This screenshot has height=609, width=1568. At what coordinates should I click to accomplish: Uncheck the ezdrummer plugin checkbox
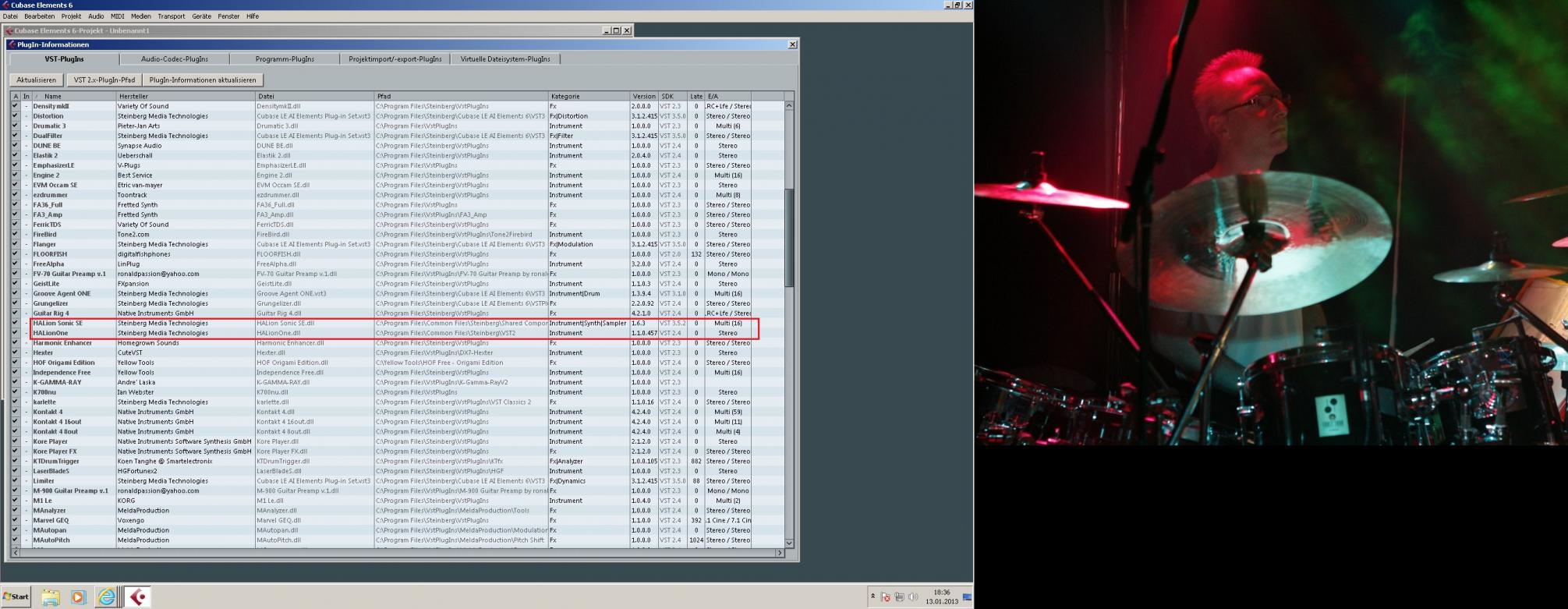15,195
